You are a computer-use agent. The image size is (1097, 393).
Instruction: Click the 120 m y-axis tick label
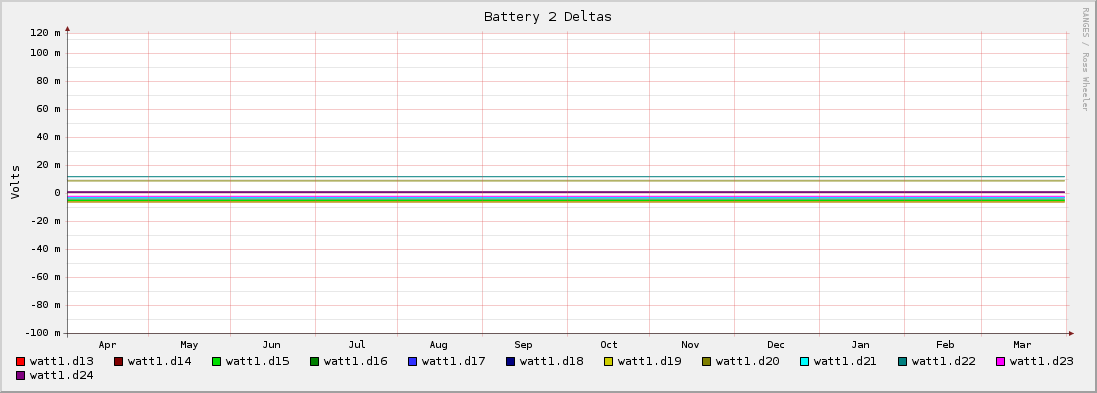(45, 33)
